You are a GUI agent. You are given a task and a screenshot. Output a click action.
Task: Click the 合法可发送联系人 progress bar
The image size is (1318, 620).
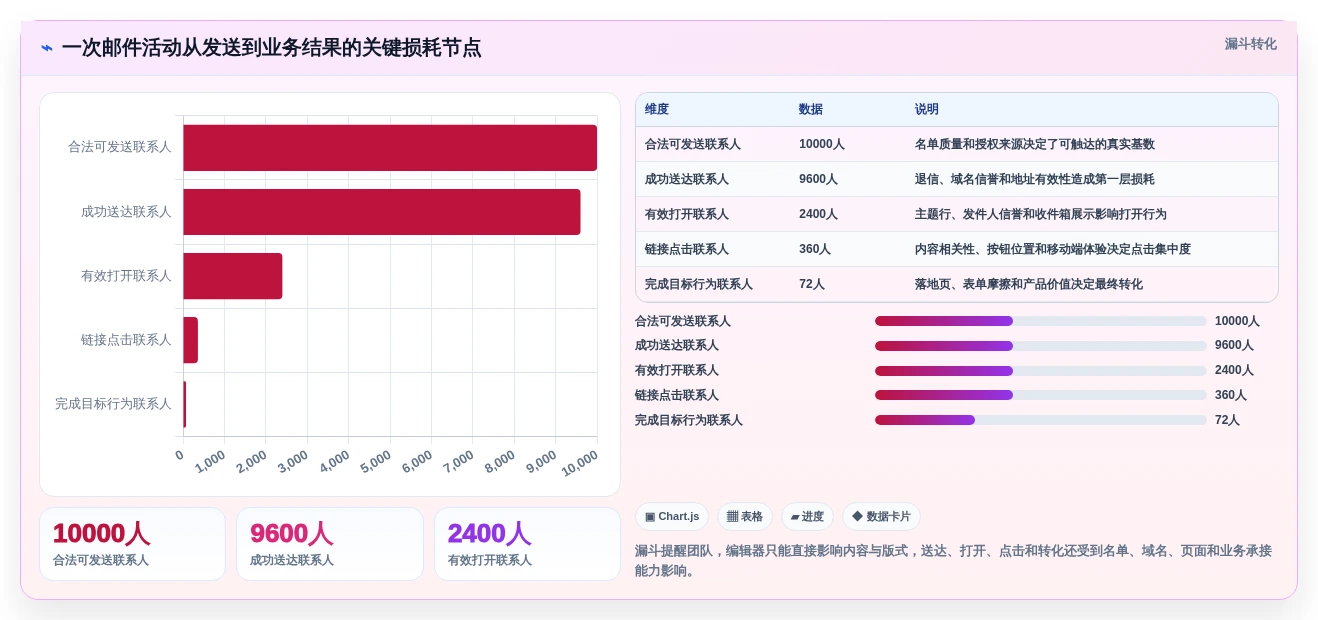point(1040,321)
